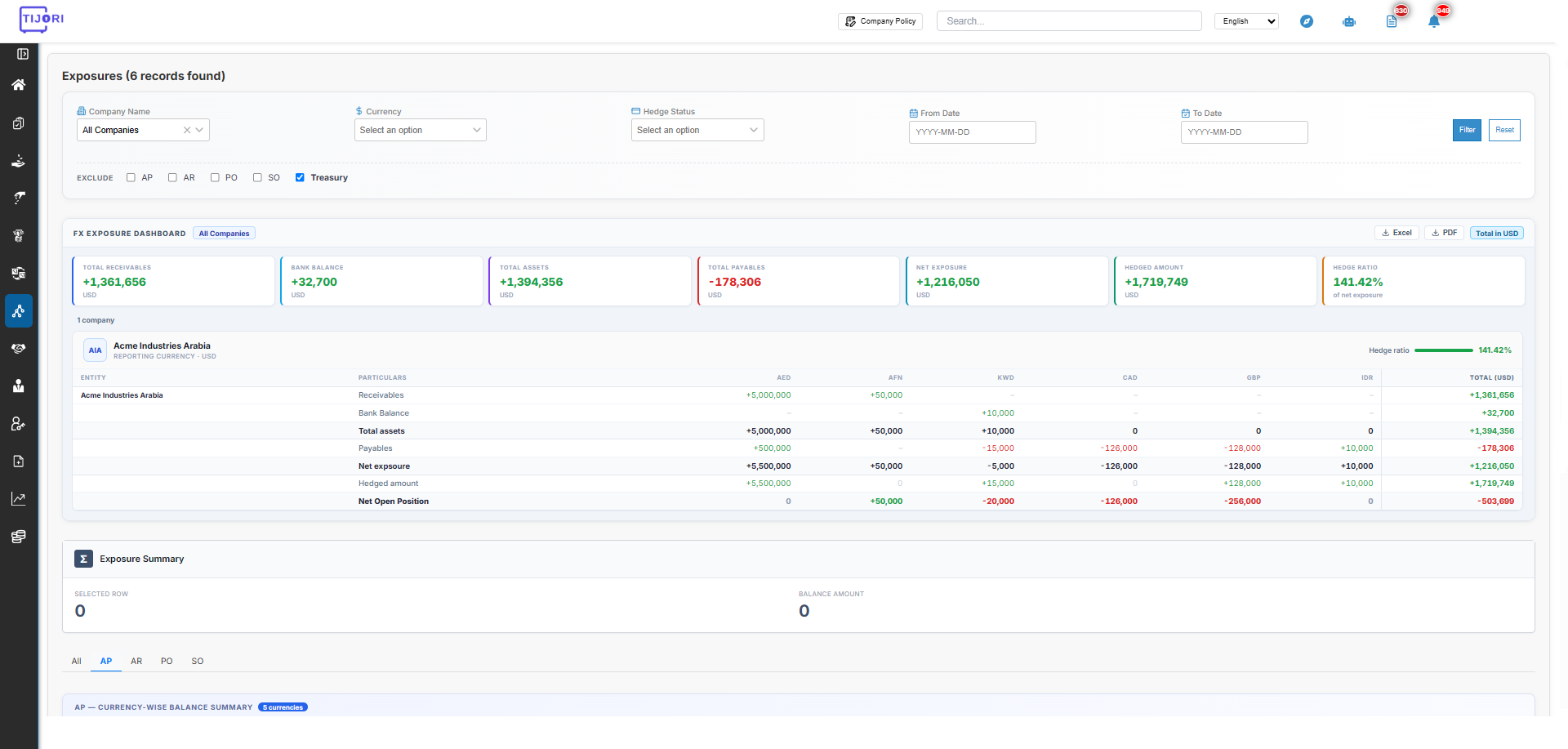
Task: Uncheck the Treasury exclude checkbox
Action: (x=300, y=177)
